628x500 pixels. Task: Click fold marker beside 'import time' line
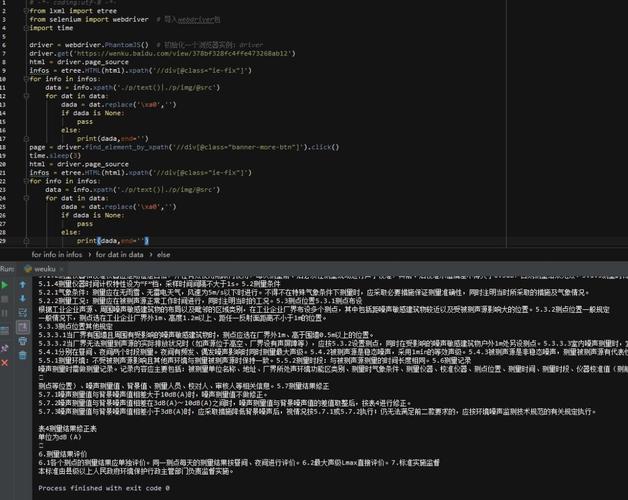coord(26,28)
